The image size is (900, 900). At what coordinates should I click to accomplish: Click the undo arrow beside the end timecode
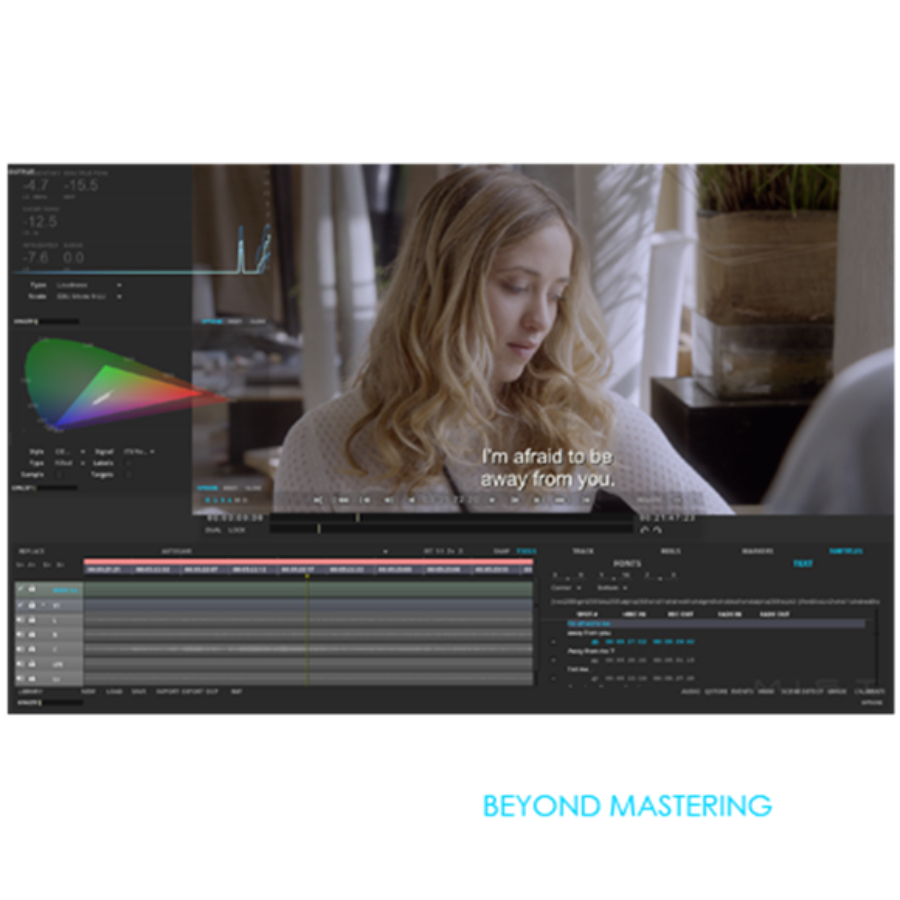tap(645, 530)
